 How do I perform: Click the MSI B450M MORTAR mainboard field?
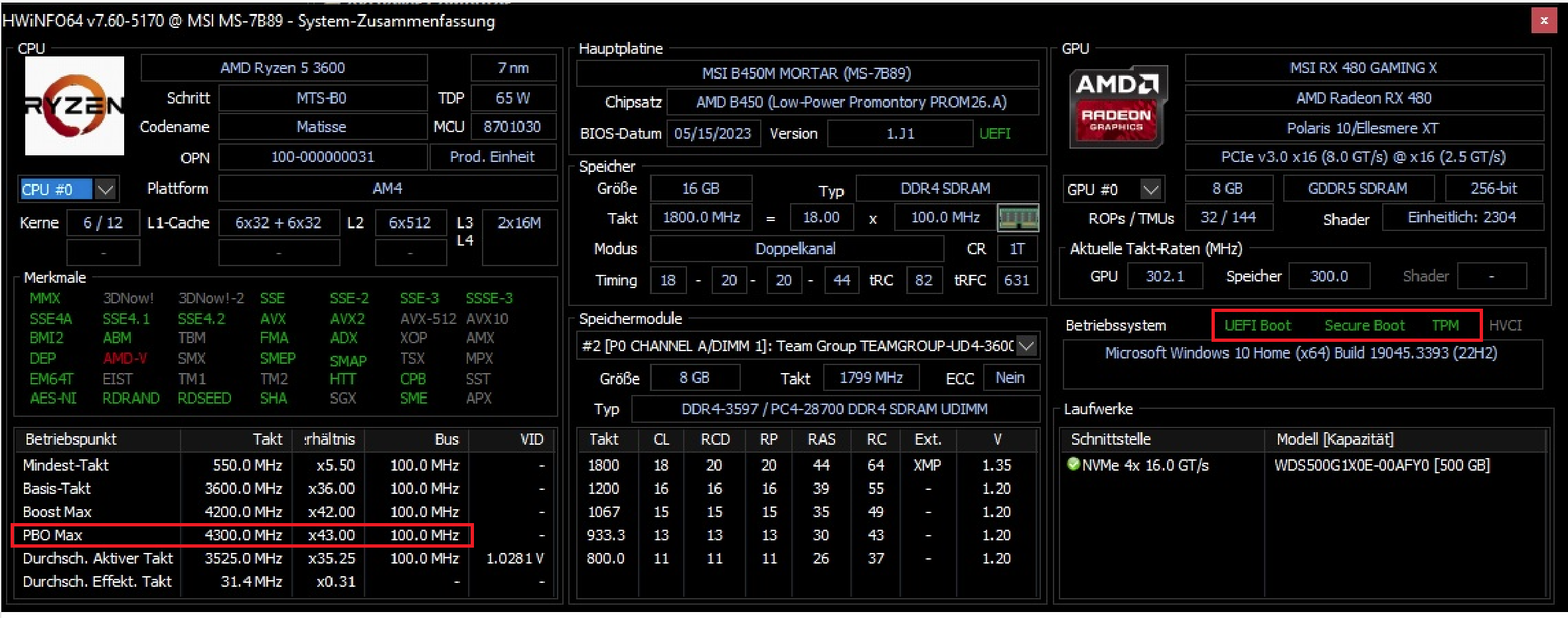pyautogui.click(x=807, y=73)
